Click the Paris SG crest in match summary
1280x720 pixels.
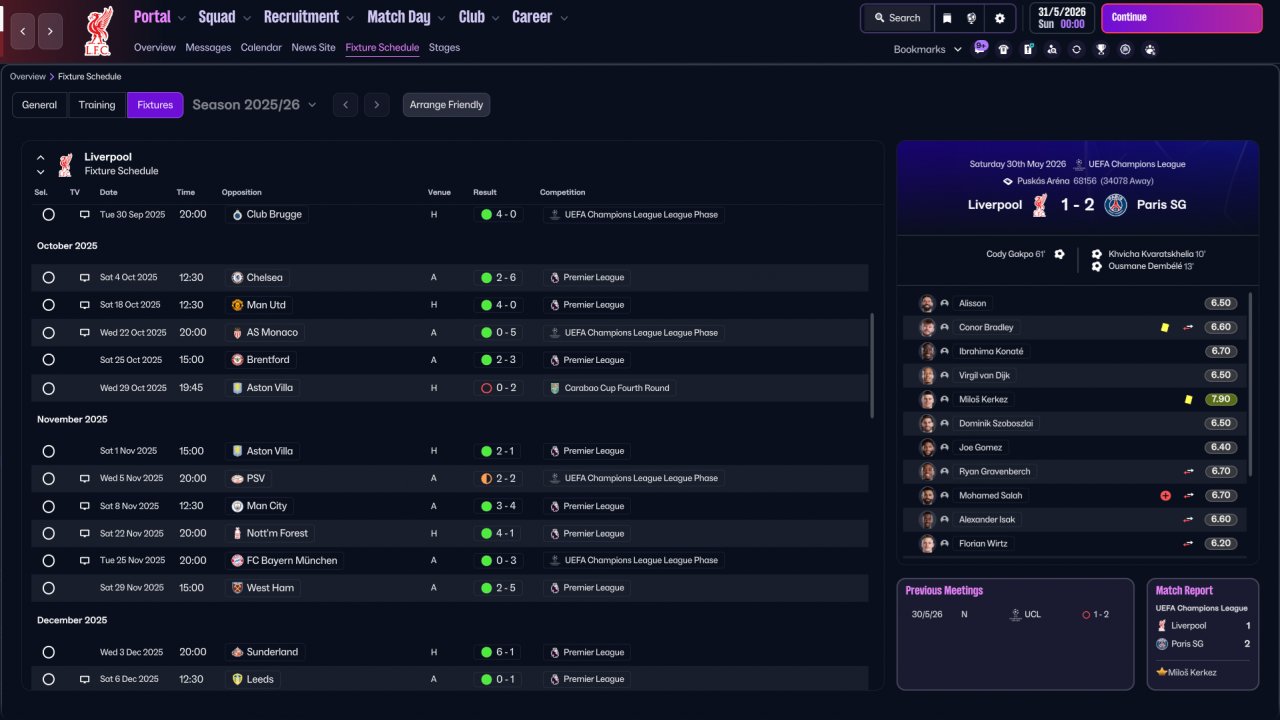pyautogui.click(x=1116, y=205)
